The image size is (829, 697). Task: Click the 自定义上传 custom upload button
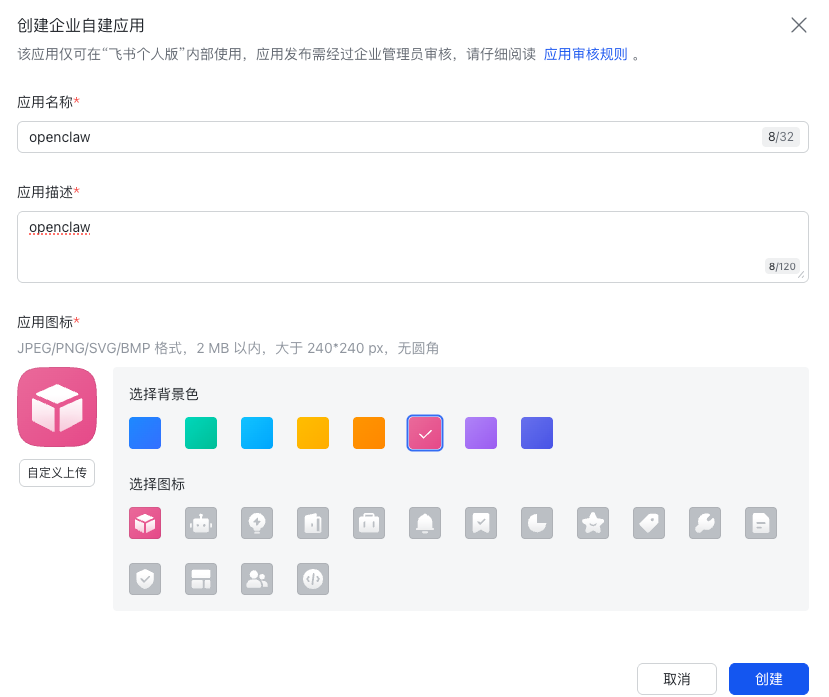tap(57, 473)
